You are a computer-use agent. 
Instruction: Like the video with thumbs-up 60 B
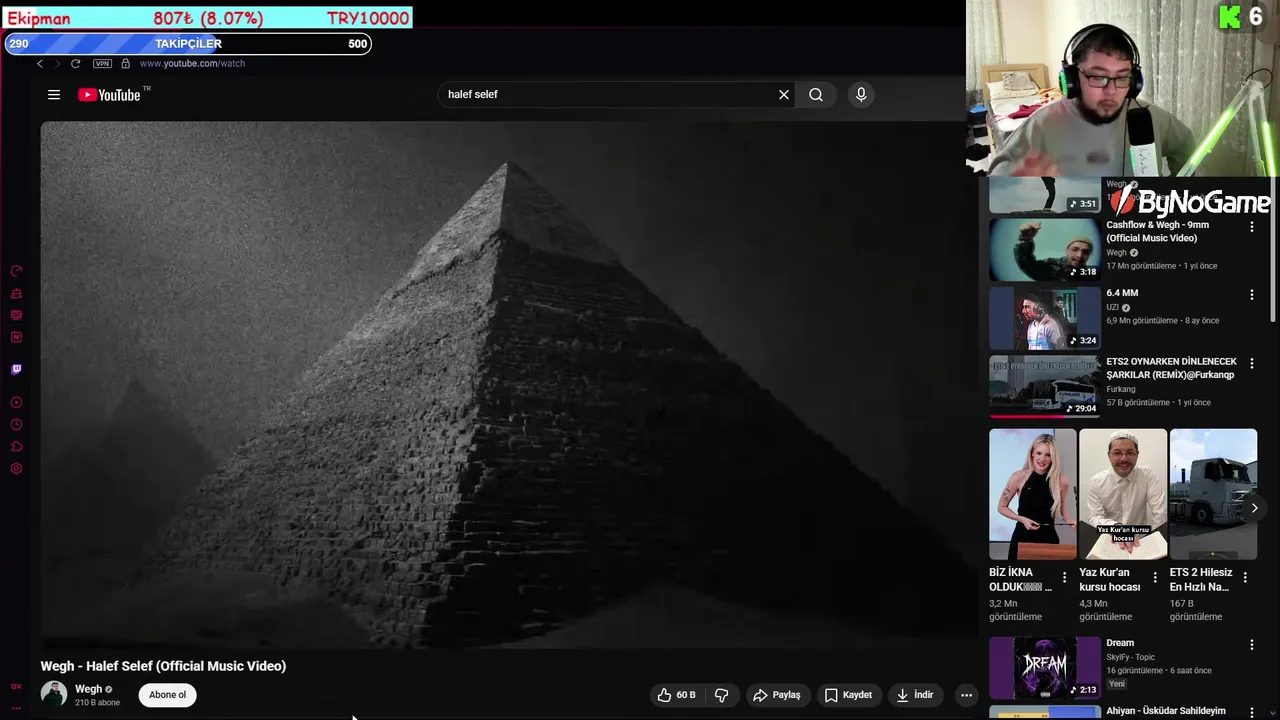676,695
